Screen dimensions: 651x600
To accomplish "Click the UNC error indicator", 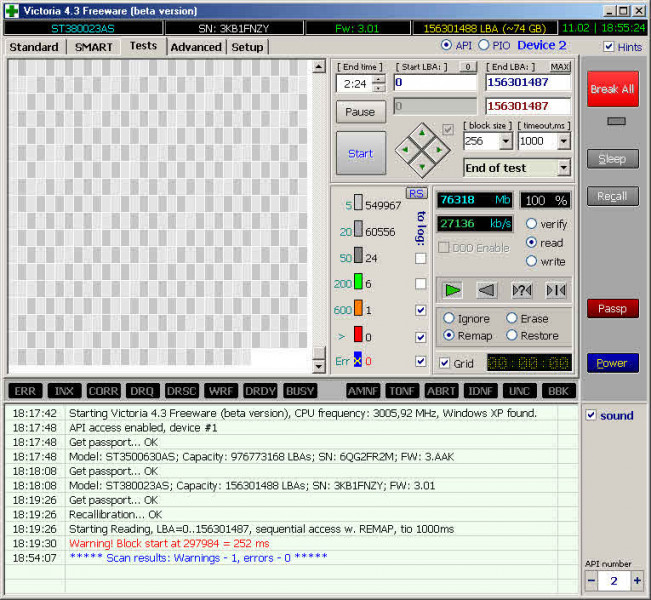I will click(x=519, y=391).
